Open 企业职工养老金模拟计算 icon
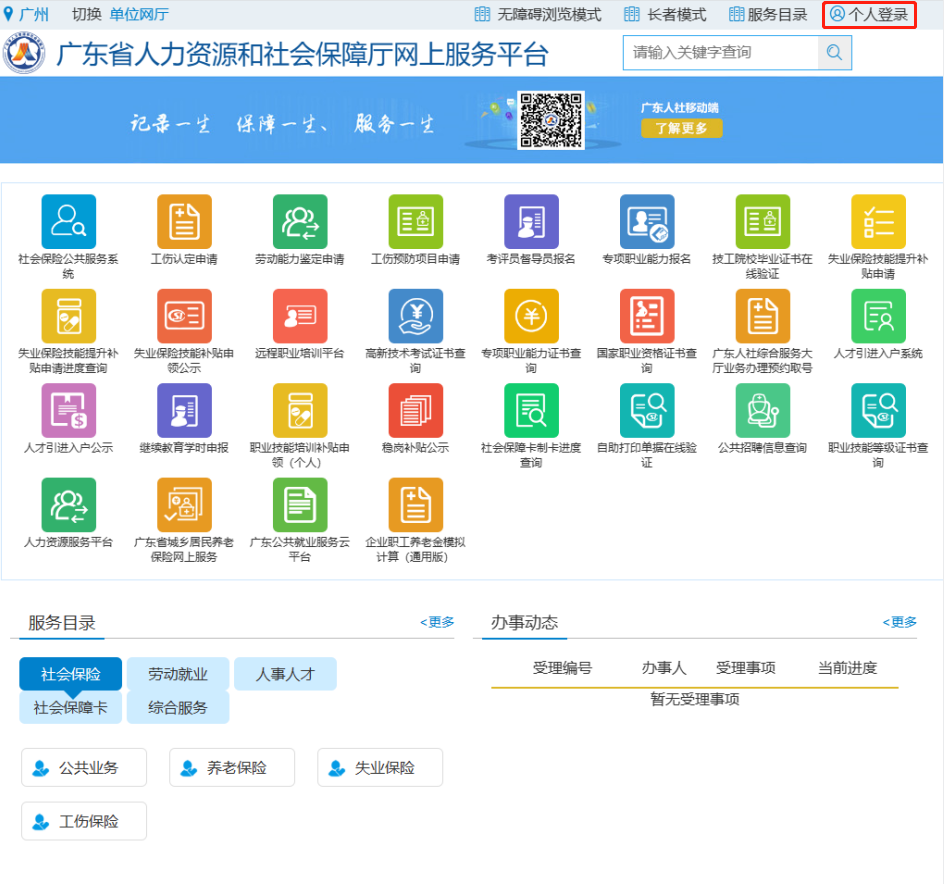The width and height of the screenshot is (944, 884). [x=415, y=505]
